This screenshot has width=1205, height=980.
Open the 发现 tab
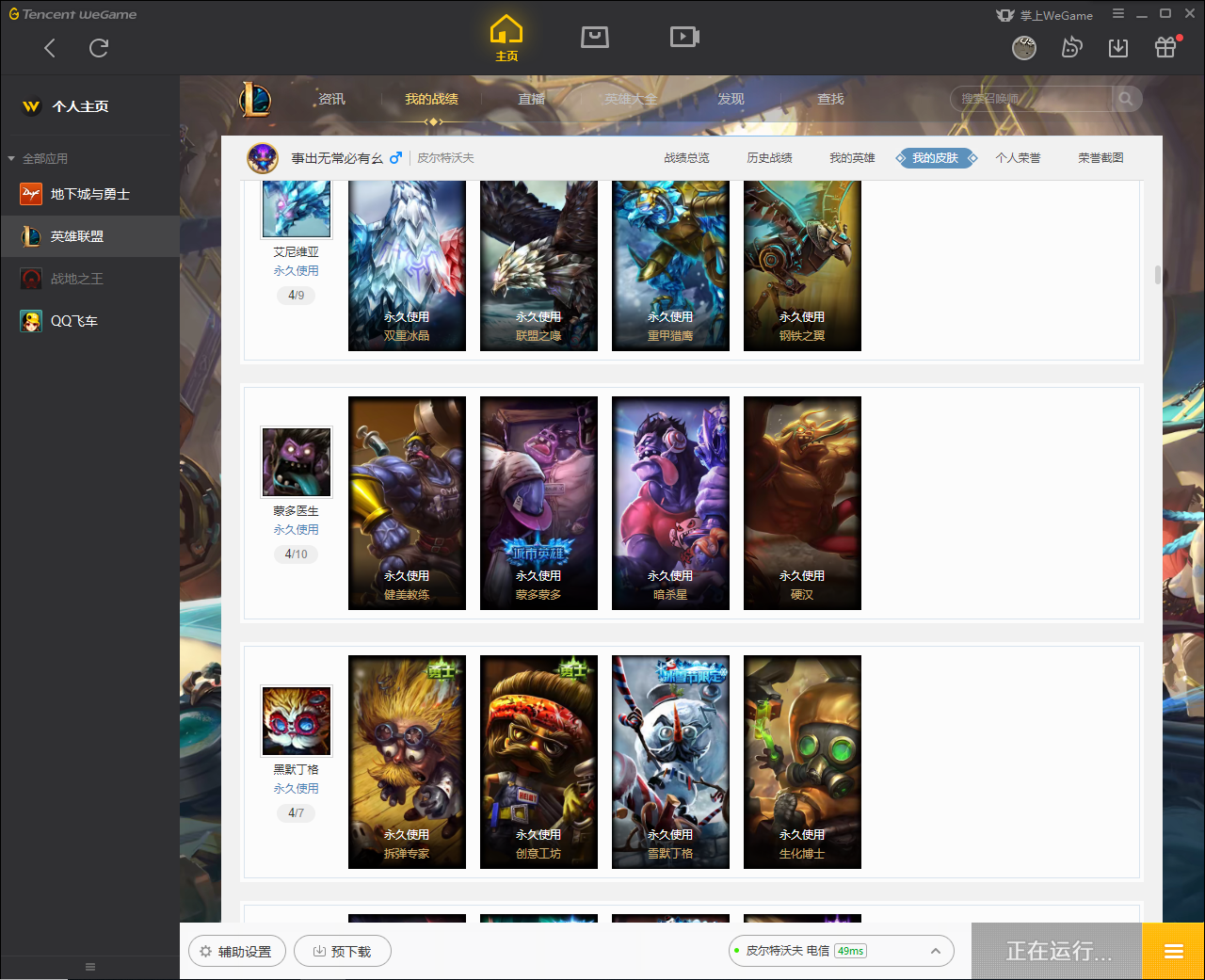(x=731, y=99)
